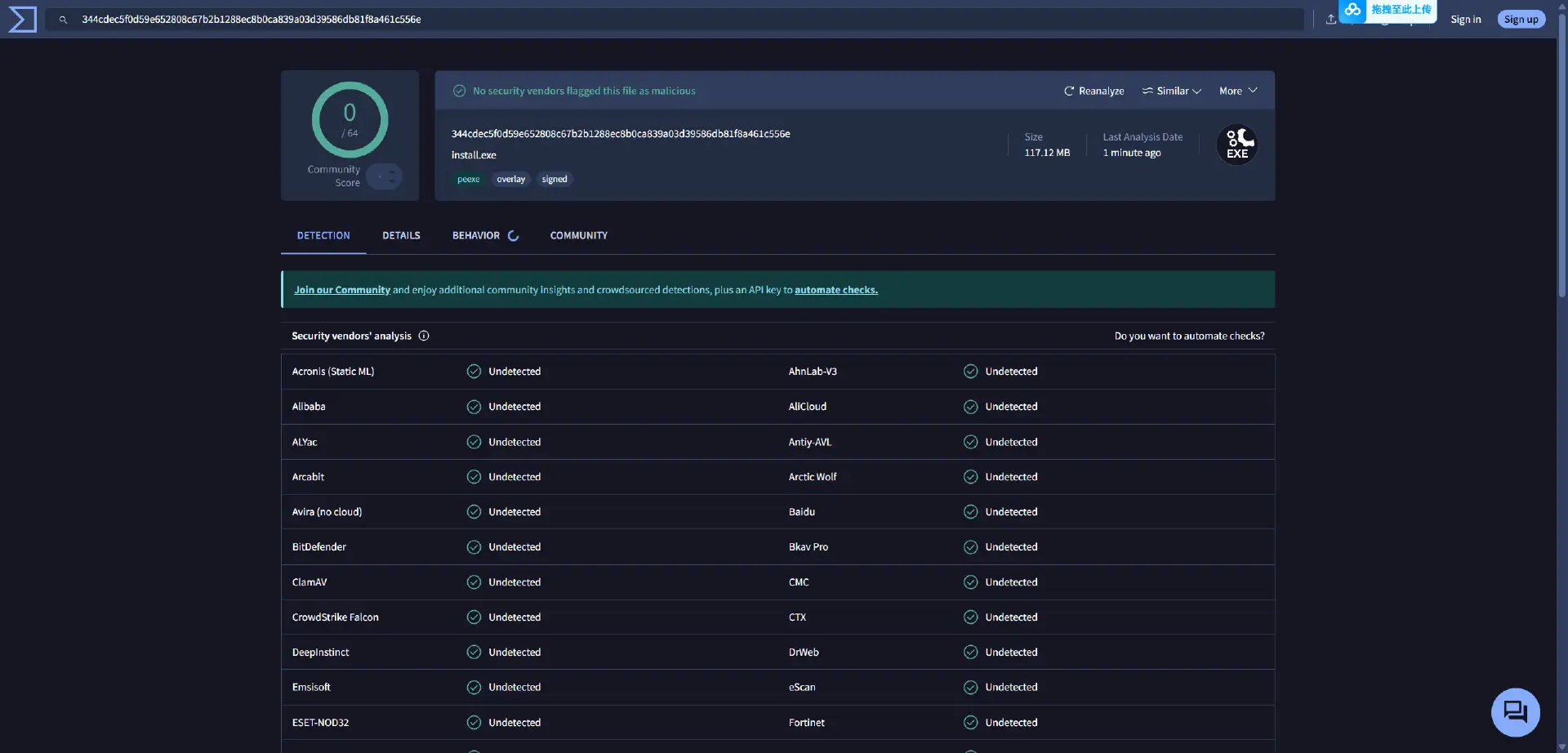Click the Reanalyze refresh icon

[x=1071, y=91]
